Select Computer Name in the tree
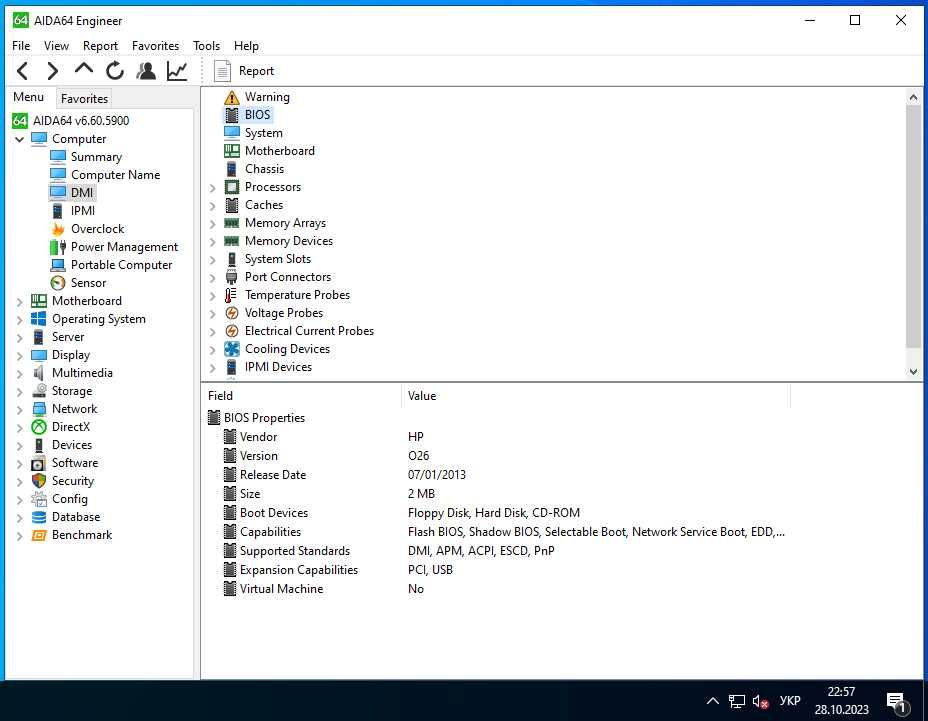 (x=115, y=175)
